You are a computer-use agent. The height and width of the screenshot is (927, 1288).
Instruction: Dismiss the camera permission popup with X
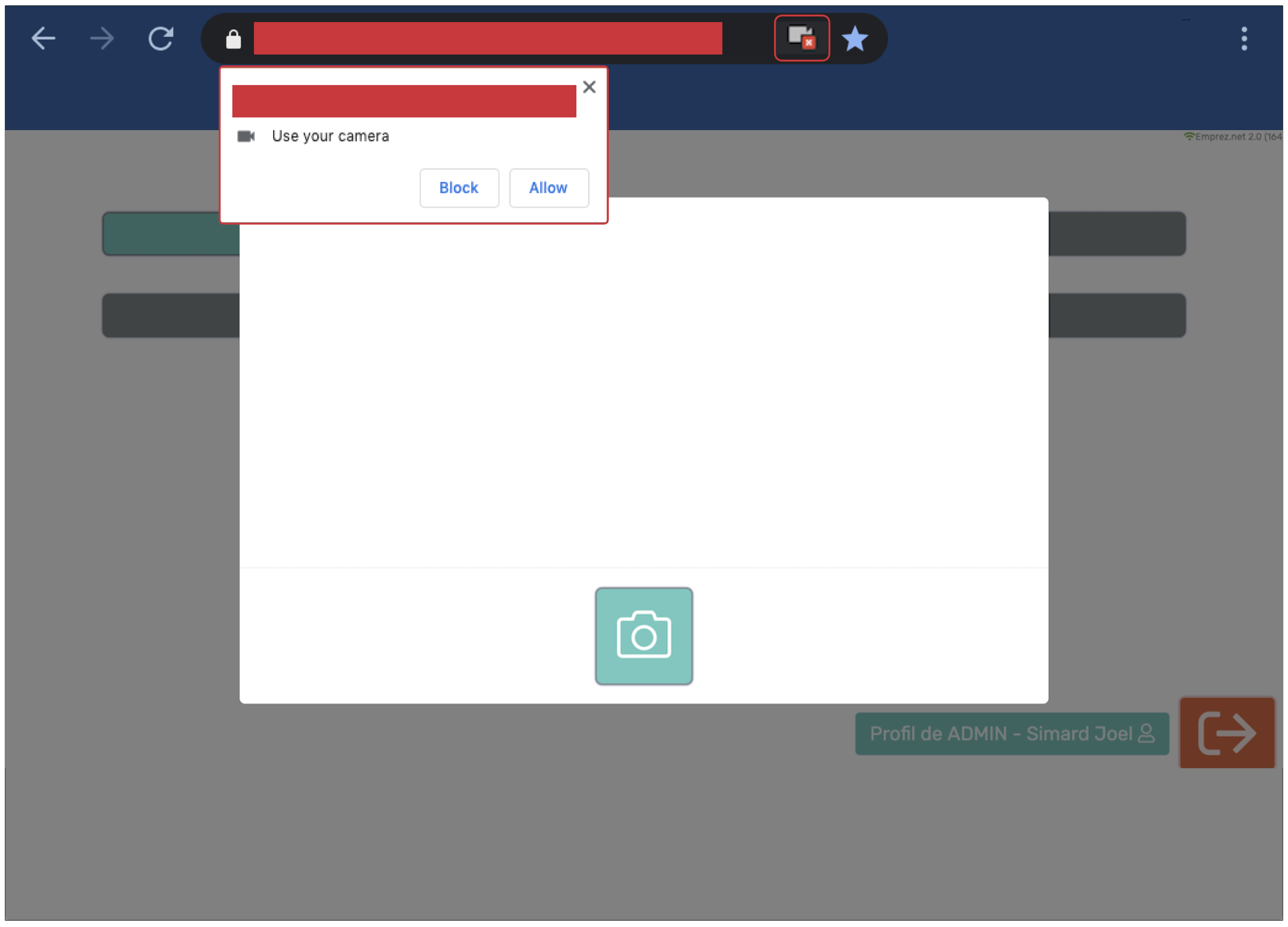(589, 87)
